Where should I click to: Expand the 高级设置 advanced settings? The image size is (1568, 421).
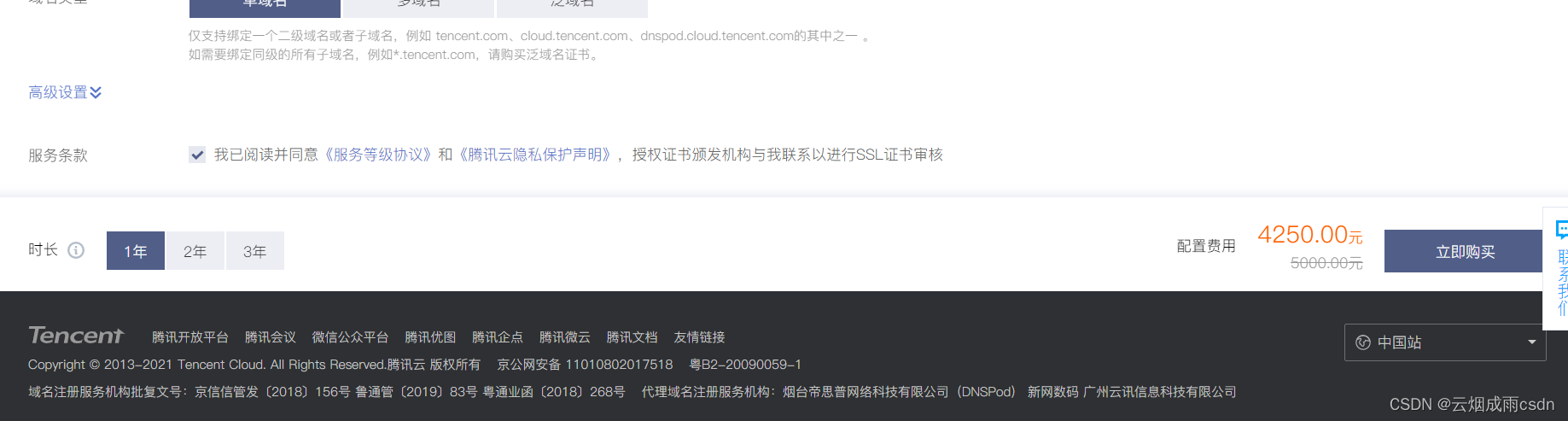[x=65, y=92]
